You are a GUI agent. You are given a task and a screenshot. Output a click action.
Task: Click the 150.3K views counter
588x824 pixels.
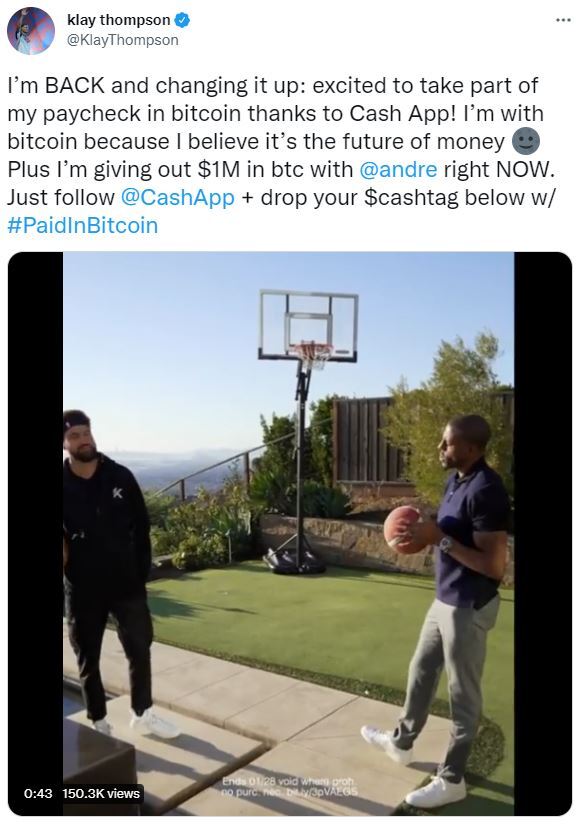click(101, 794)
